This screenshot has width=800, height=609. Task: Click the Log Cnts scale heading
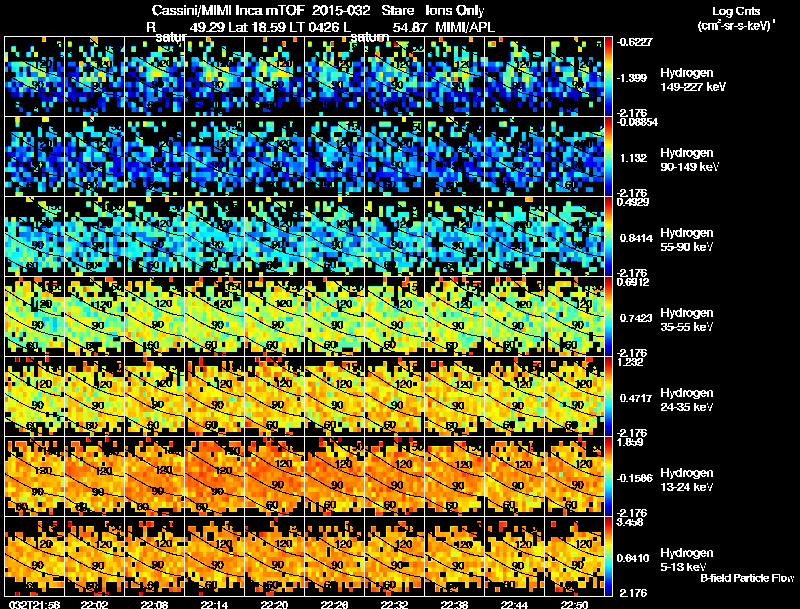735,11
